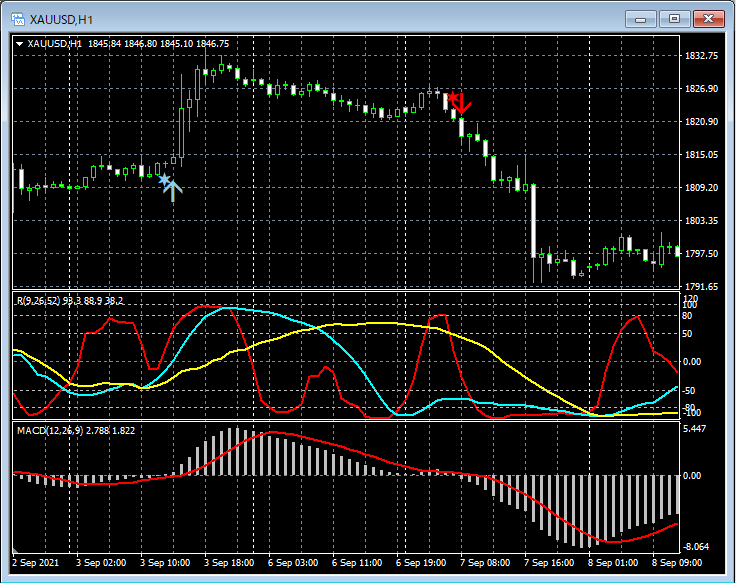Maximize the XAUUSD,H1 chart window
This screenshot has width=737, height=583.
[x=675, y=18]
